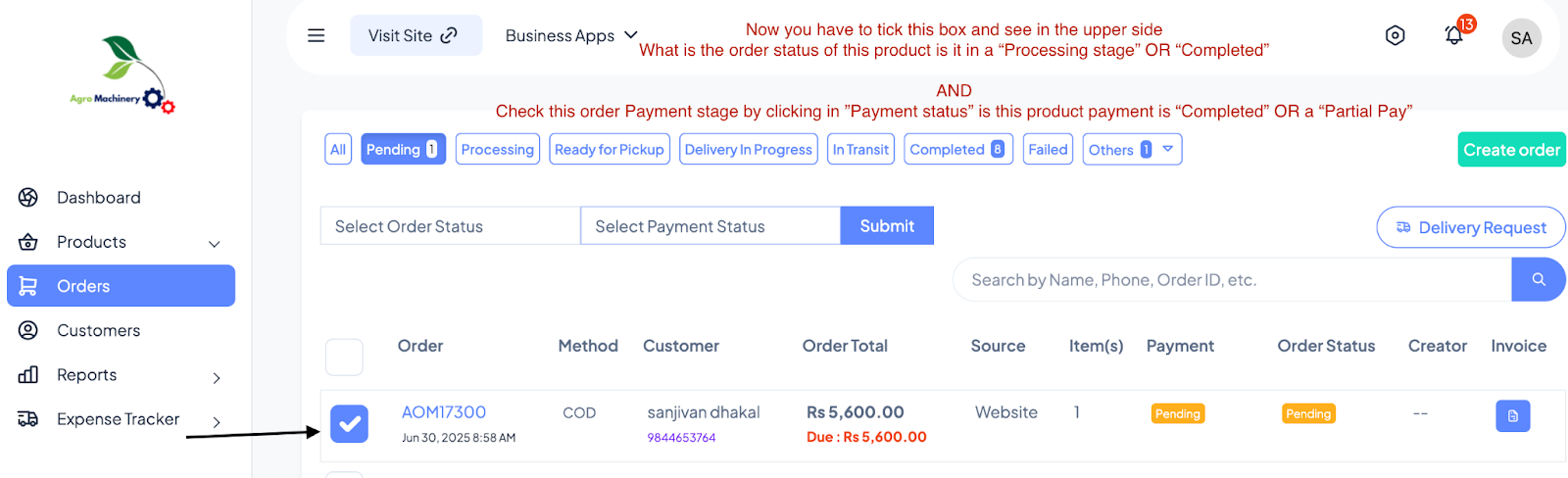Open the Select Order Status dropdown
1568x478 pixels.
point(450,226)
